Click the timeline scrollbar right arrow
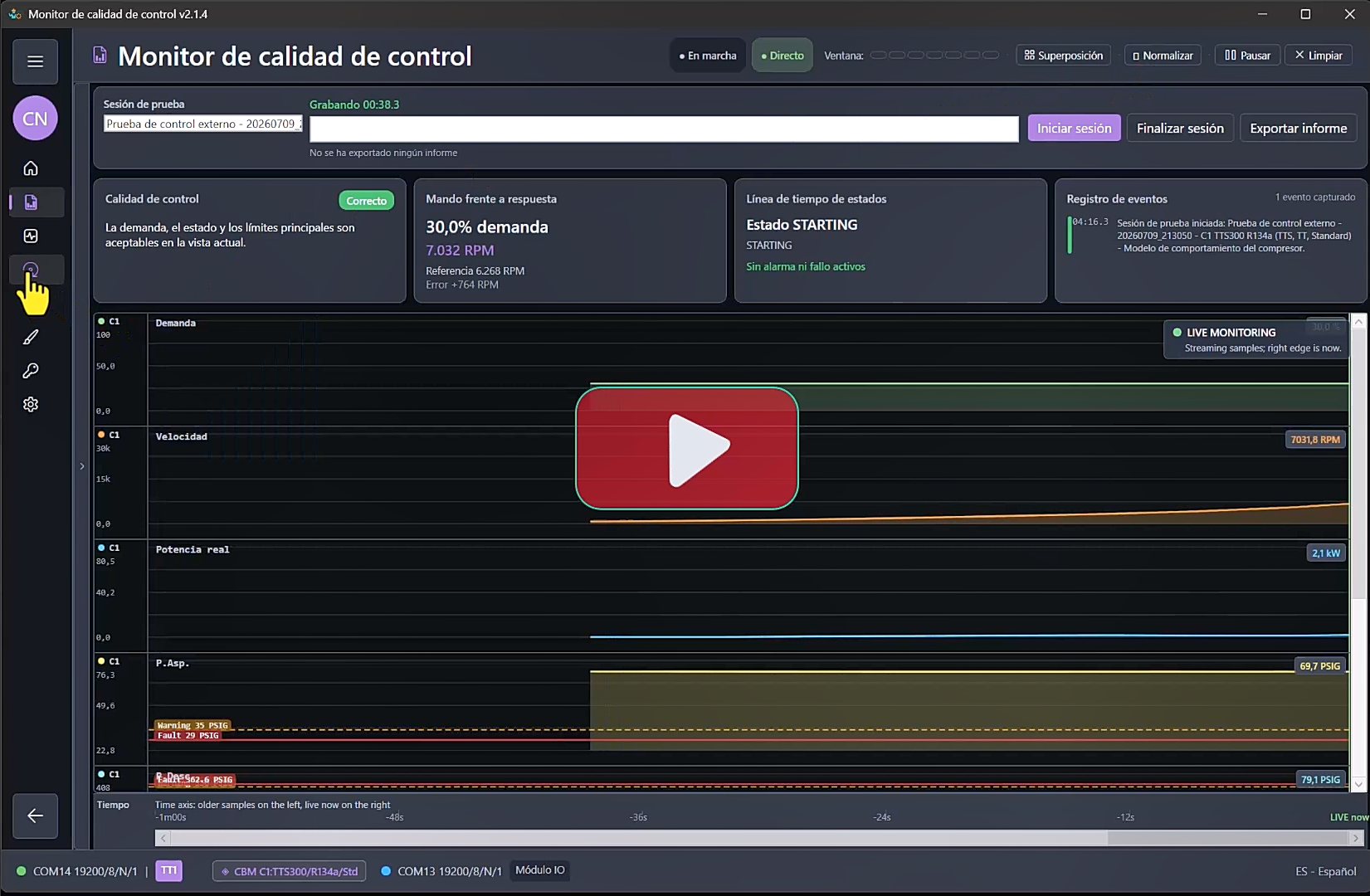 tap(1356, 838)
